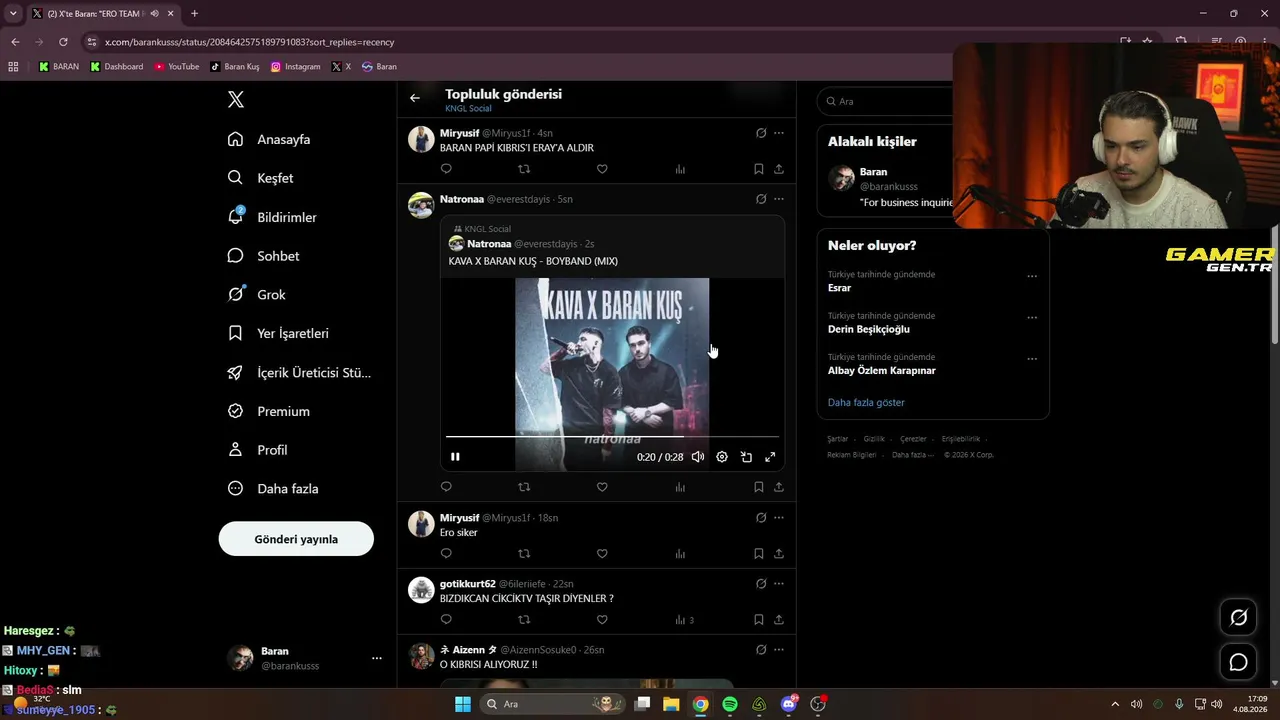This screenshot has height=720, width=1280.
Task: Open Sohbet messages
Action: coord(263,256)
